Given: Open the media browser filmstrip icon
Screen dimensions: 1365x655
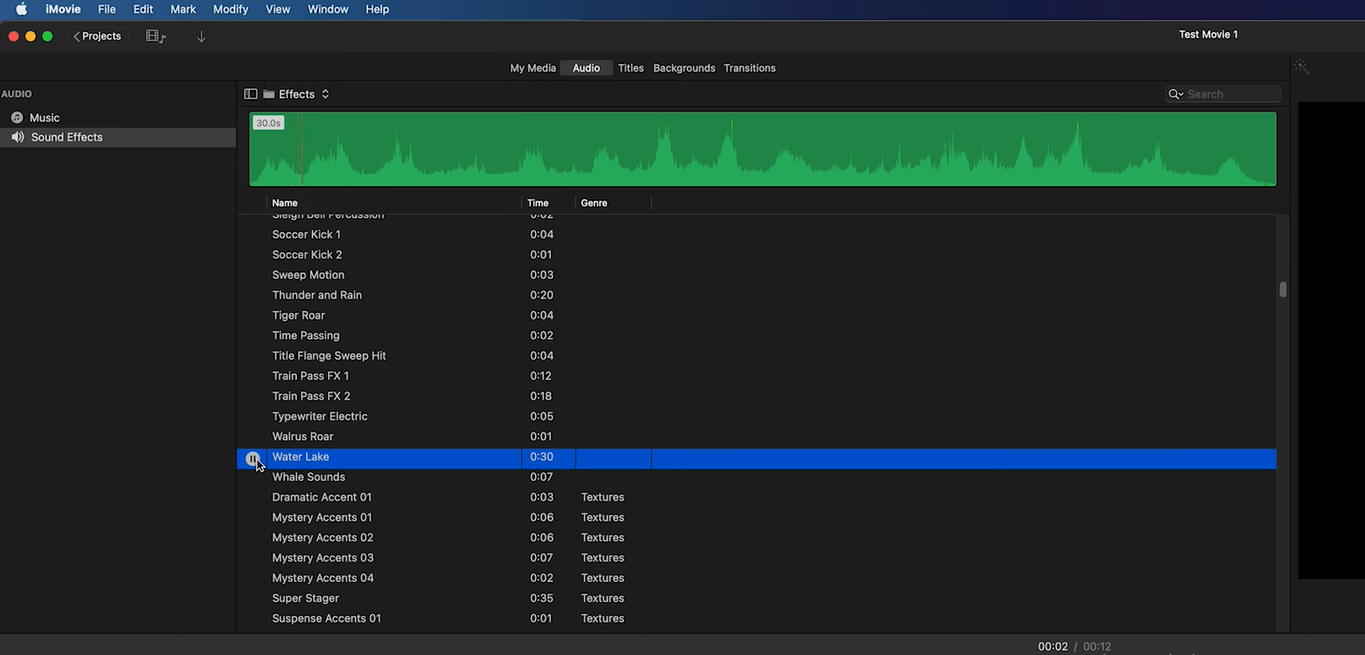Looking at the screenshot, I should click(x=156, y=36).
